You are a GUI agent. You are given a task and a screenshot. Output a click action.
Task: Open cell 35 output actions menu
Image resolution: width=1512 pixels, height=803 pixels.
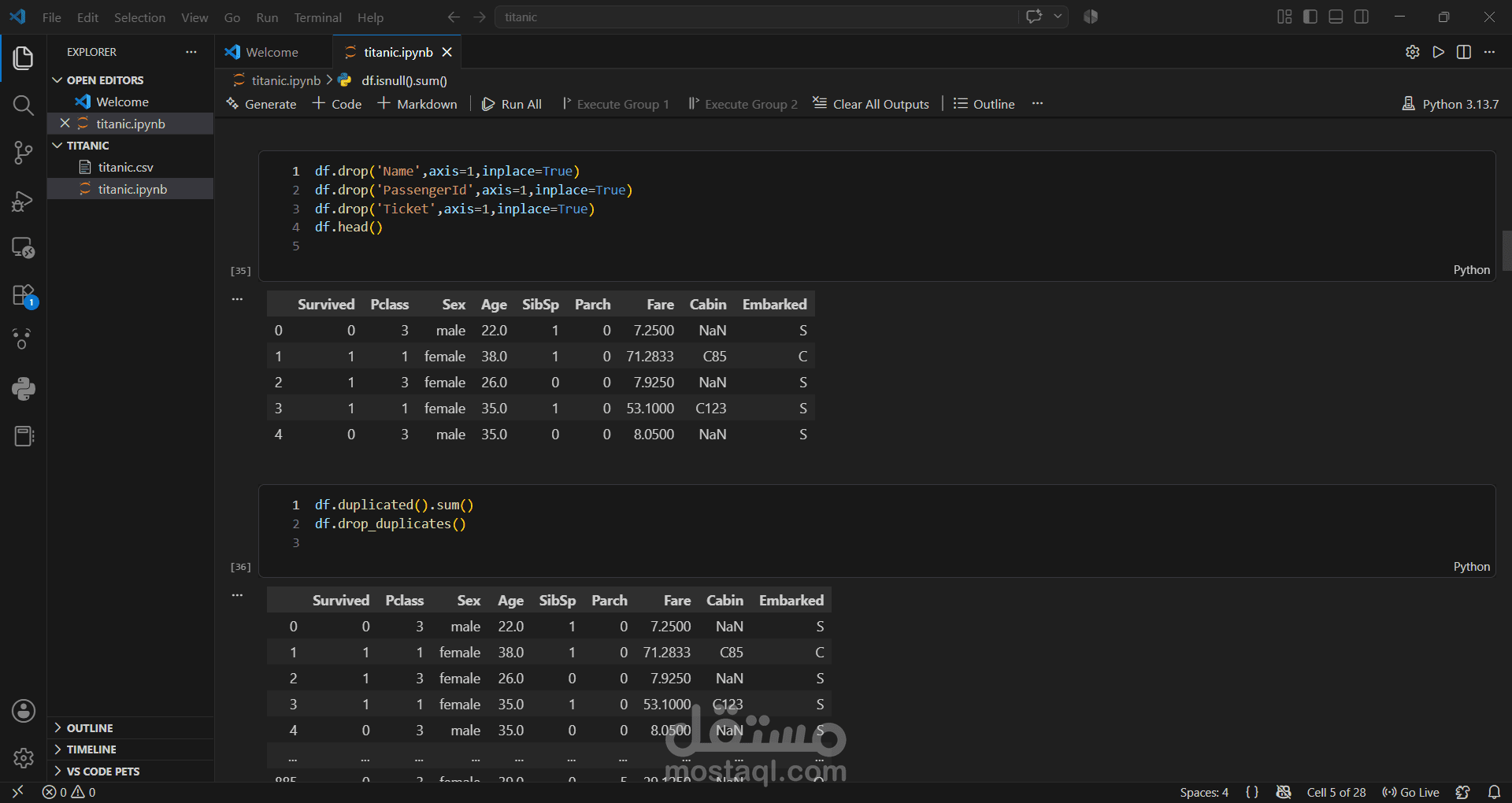pos(237,299)
